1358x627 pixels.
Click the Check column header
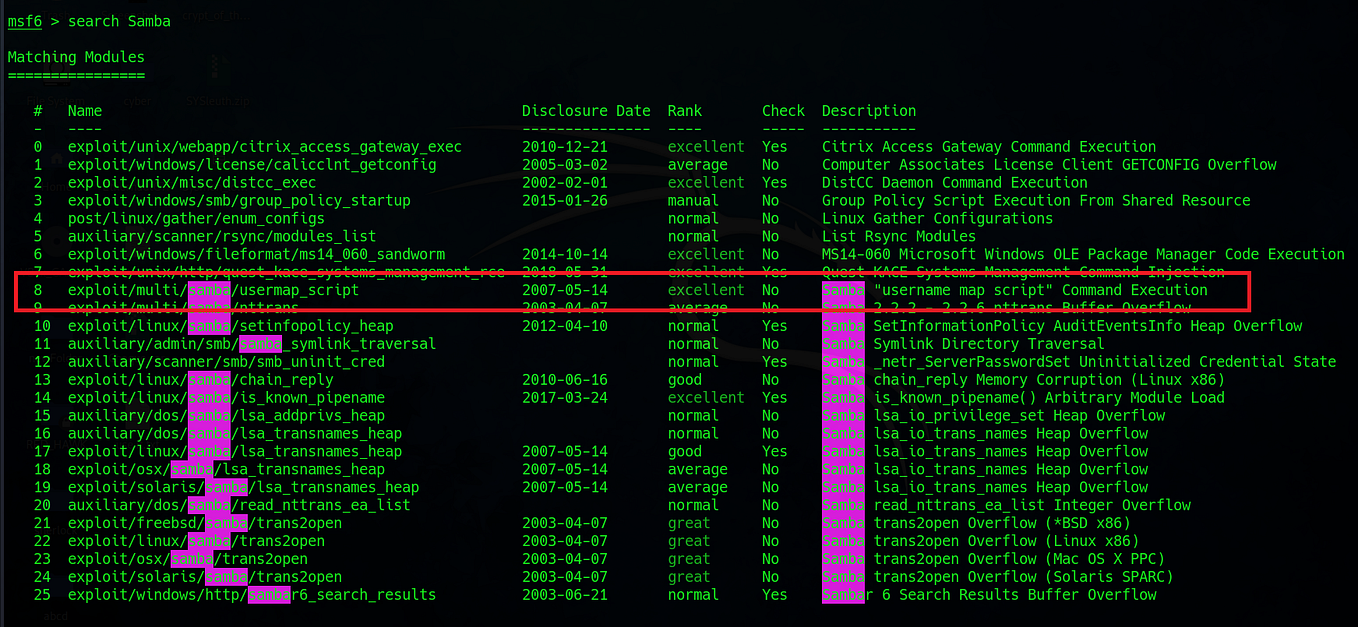(782, 110)
